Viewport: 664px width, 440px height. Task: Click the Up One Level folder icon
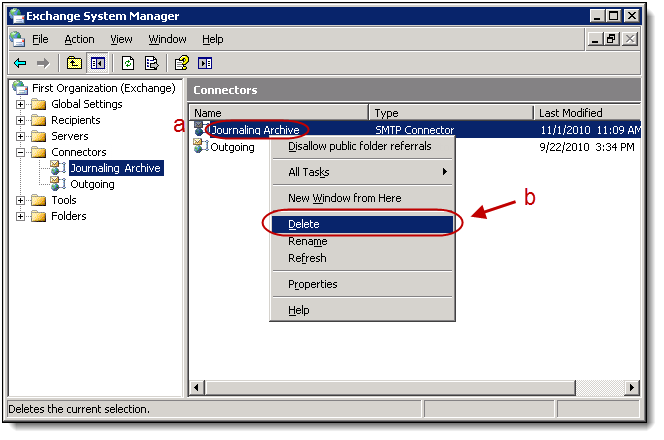point(74,64)
